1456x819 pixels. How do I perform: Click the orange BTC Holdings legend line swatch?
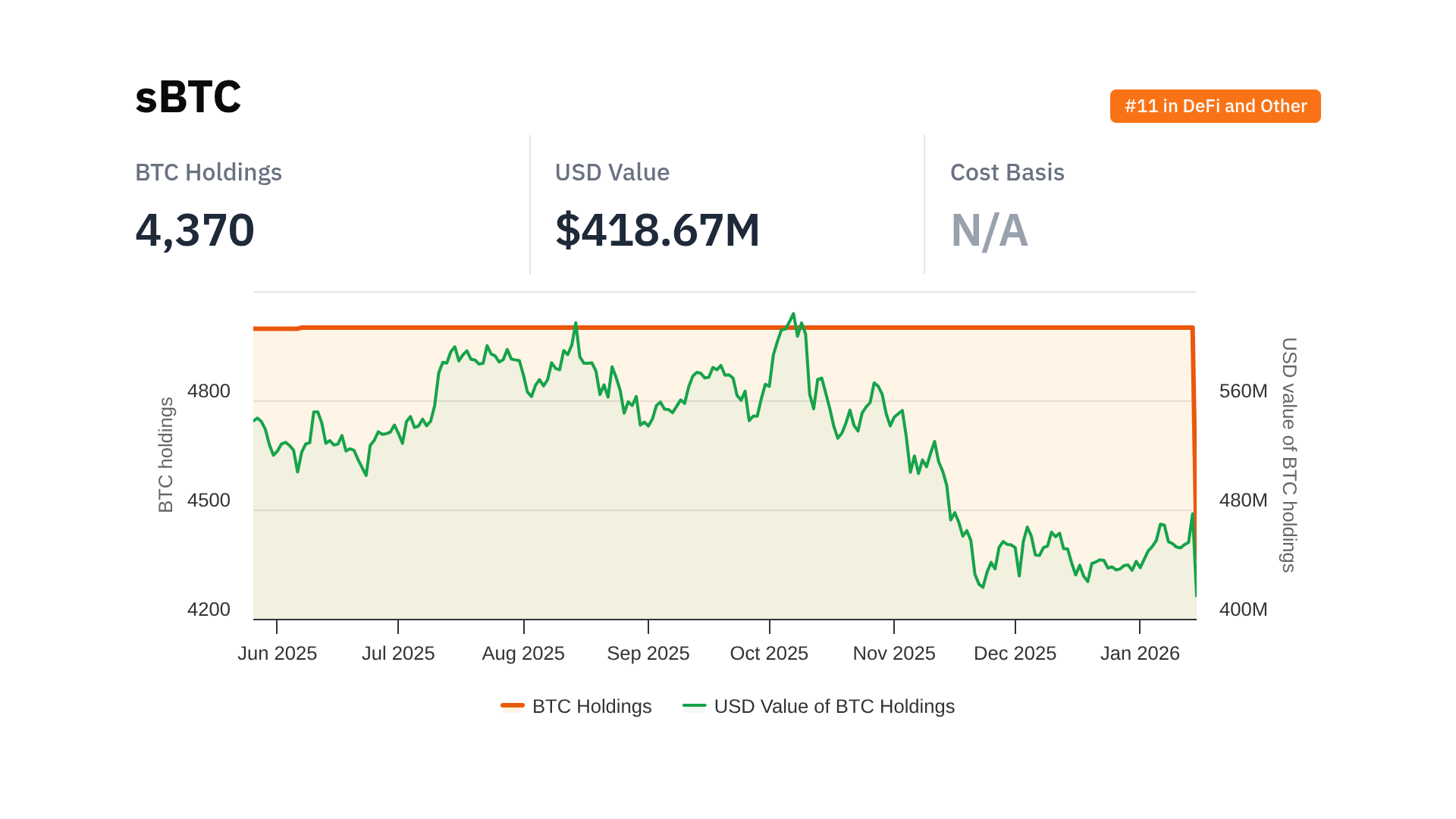pos(513,706)
